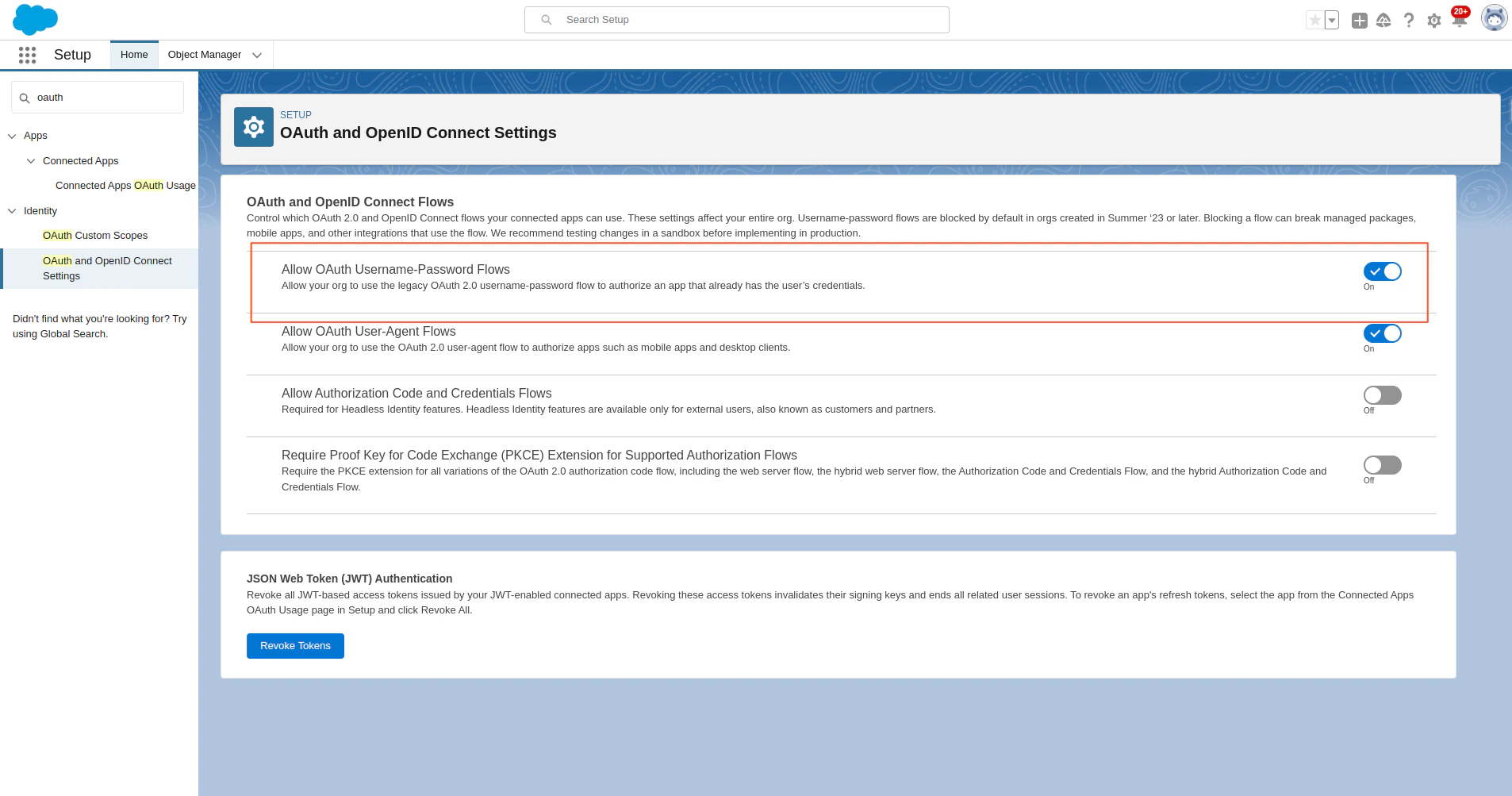Image resolution: width=1512 pixels, height=796 pixels.
Task: Turn off Allow OAuth User-Agent Flows
Action: click(1383, 333)
